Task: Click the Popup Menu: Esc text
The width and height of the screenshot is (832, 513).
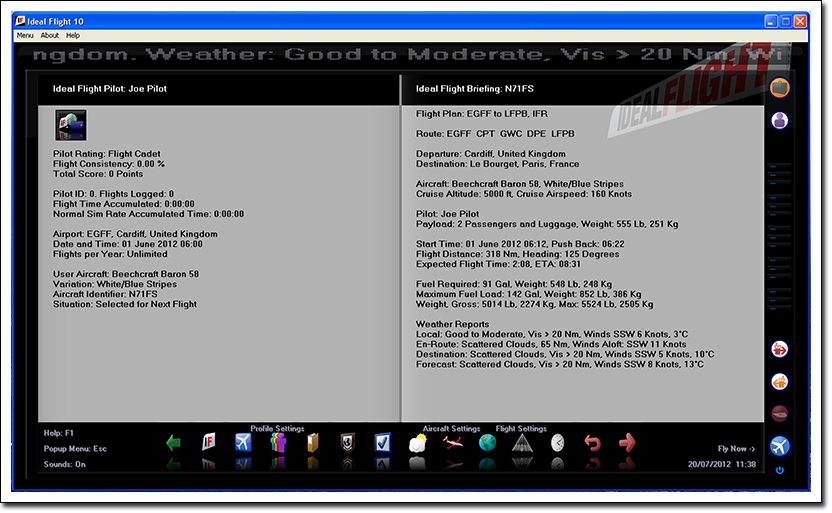Action: click(75, 449)
